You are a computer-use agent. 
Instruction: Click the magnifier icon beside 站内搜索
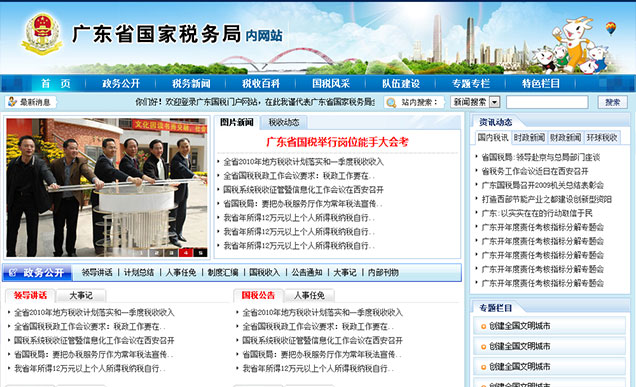(x=391, y=103)
